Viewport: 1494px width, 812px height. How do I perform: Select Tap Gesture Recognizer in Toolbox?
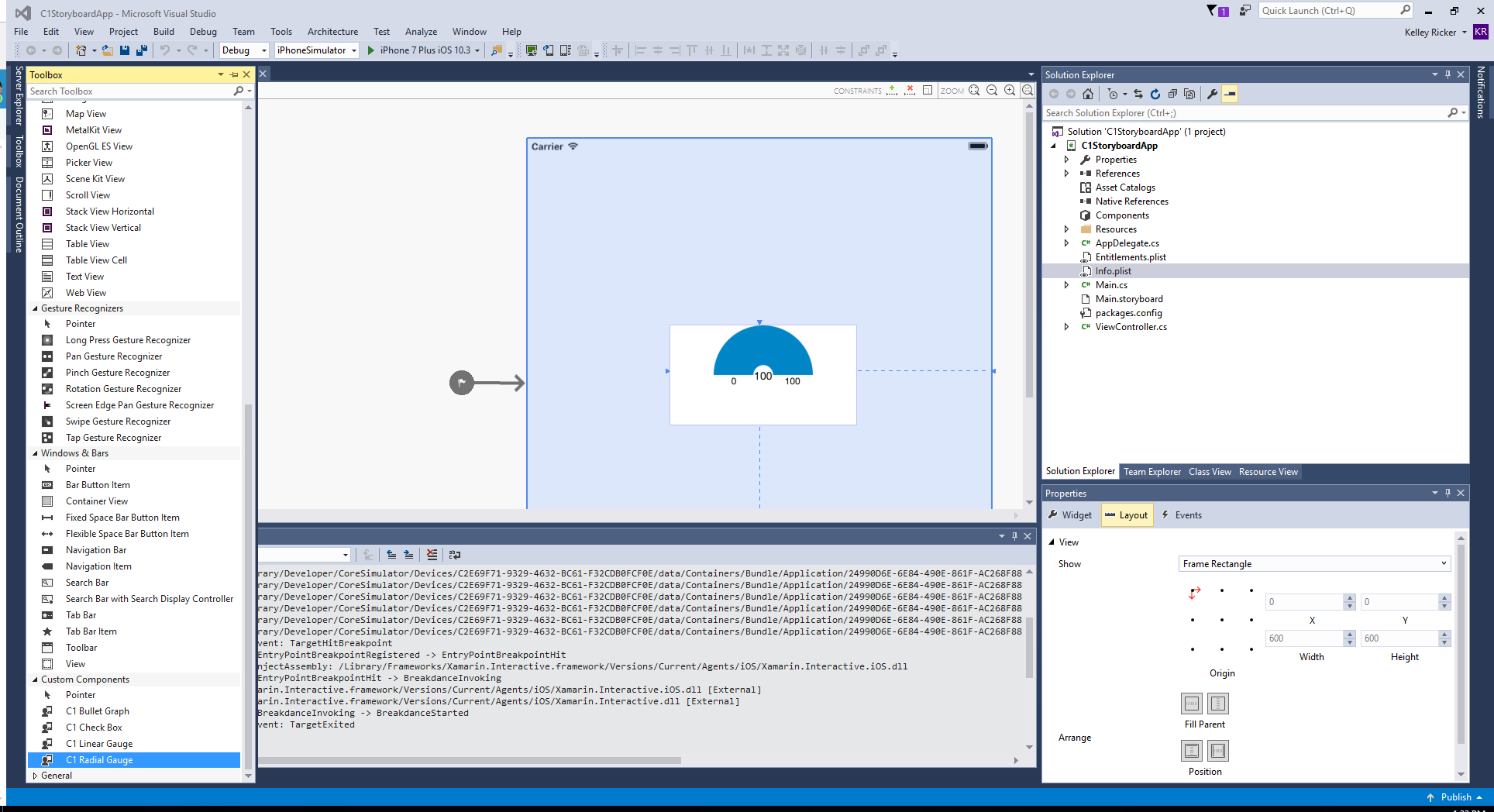coord(113,438)
